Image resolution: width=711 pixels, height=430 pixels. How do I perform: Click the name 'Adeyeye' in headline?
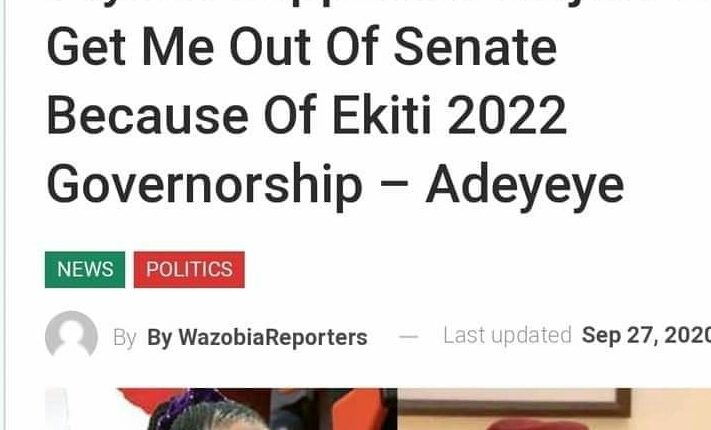[x=525, y=187]
